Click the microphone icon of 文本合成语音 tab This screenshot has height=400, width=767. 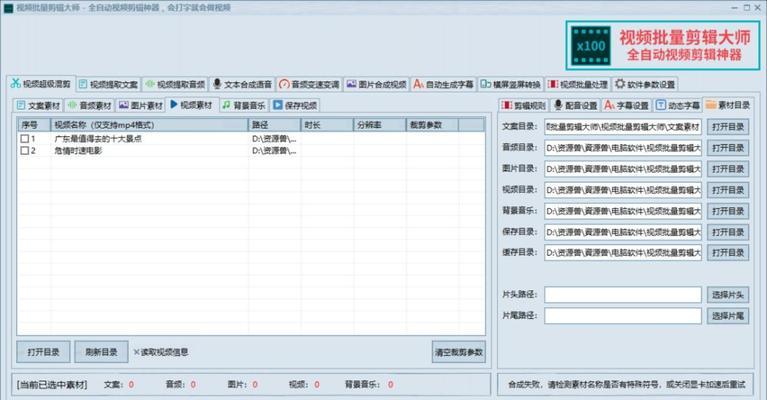(217, 84)
